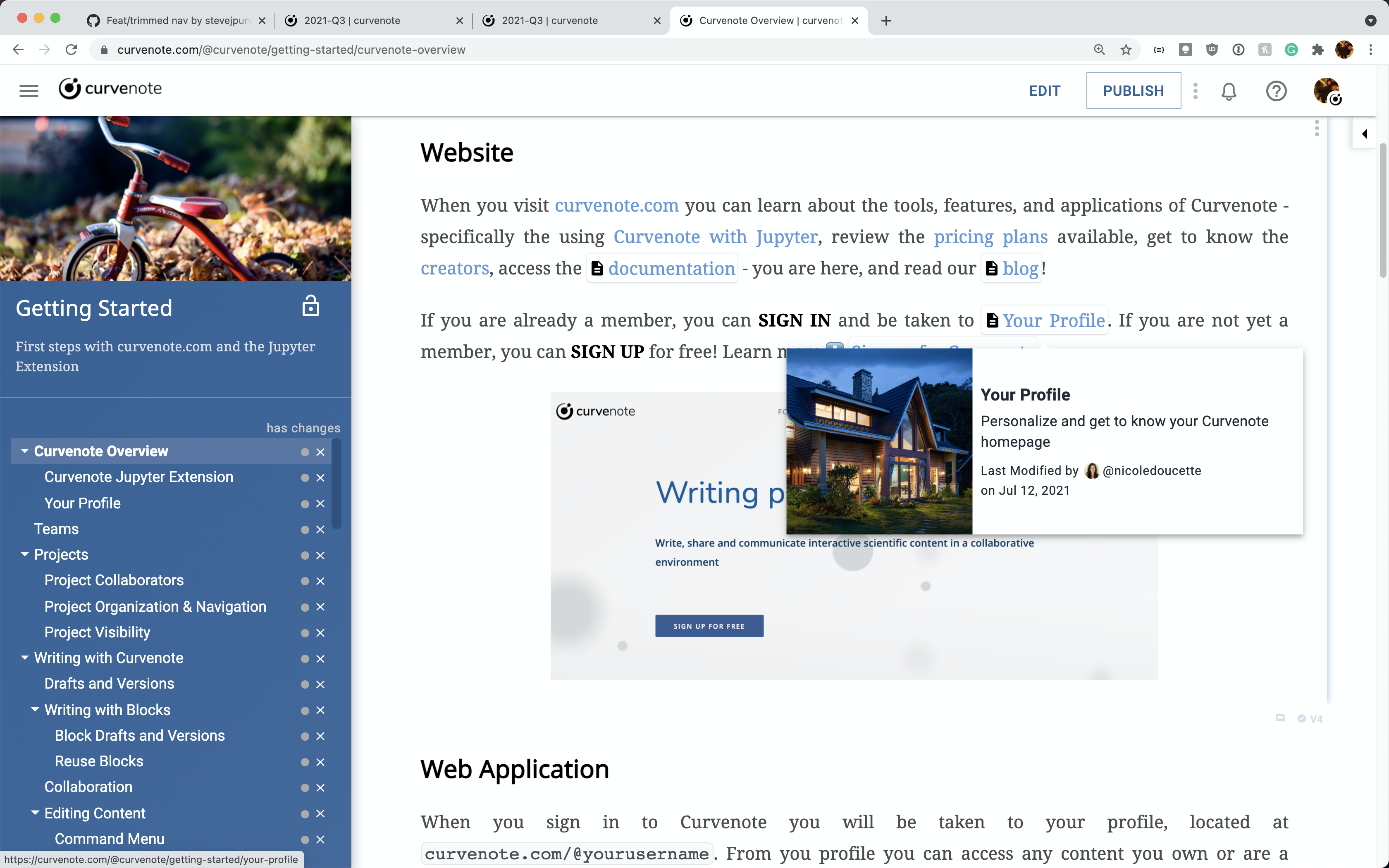1389x868 pixels.
Task: Click the Grammarly extension icon
Action: point(1291,50)
